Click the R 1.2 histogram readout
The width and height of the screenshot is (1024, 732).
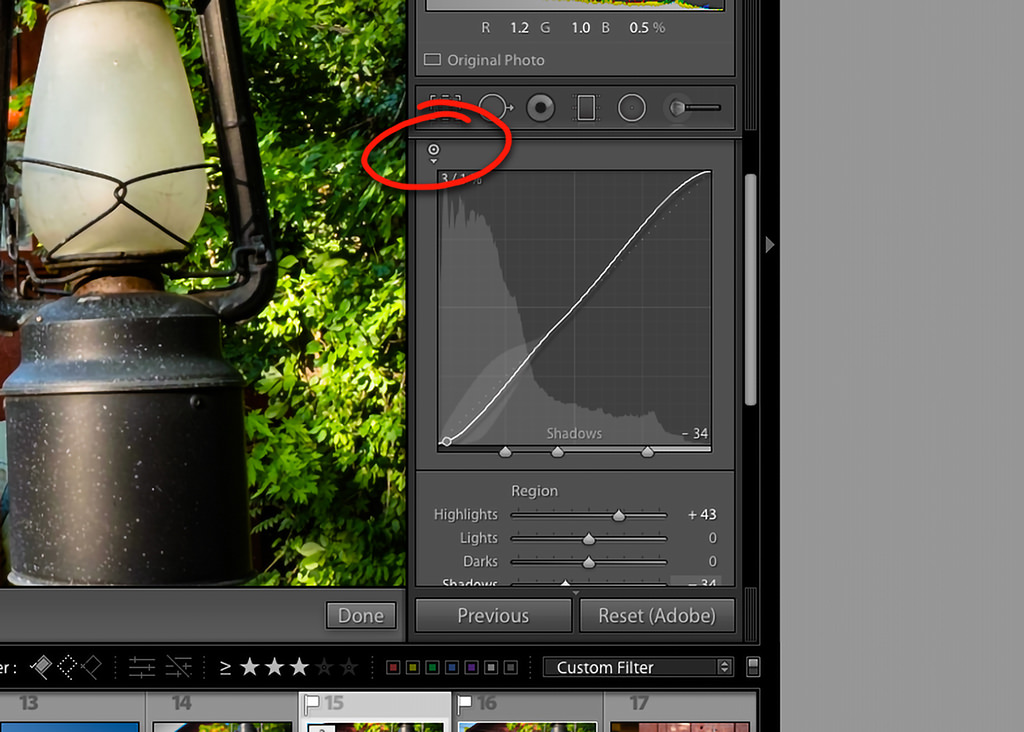(505, 28)
